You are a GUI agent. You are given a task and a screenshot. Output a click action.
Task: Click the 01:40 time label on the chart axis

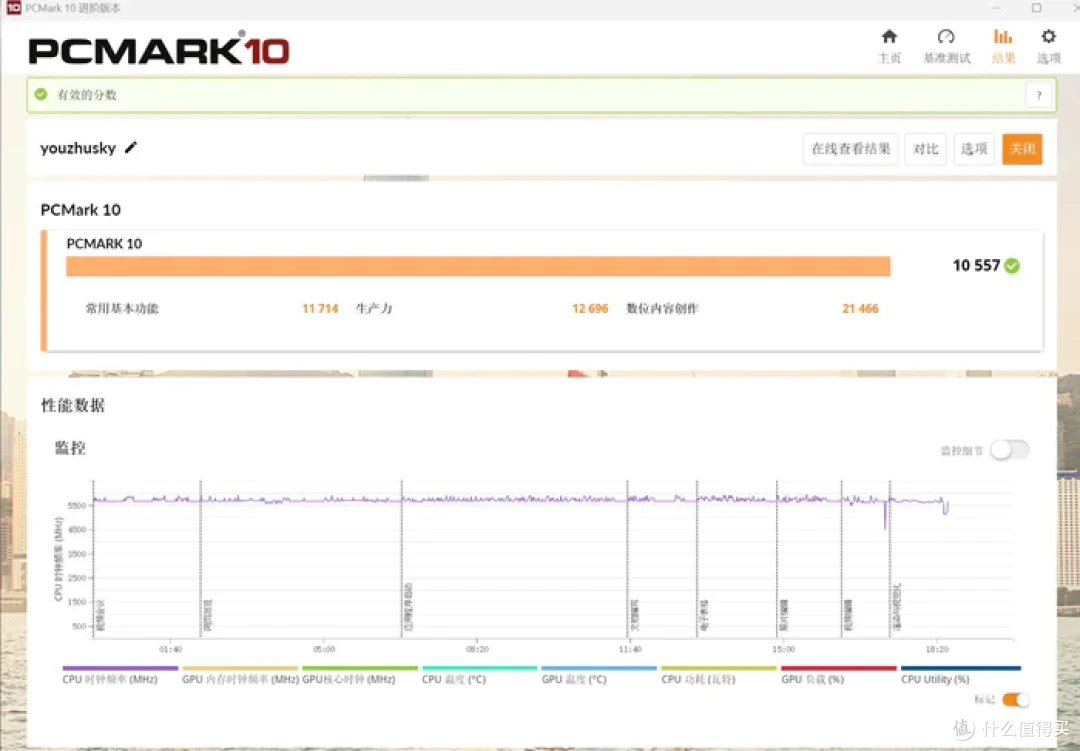(x=170, y=649)
